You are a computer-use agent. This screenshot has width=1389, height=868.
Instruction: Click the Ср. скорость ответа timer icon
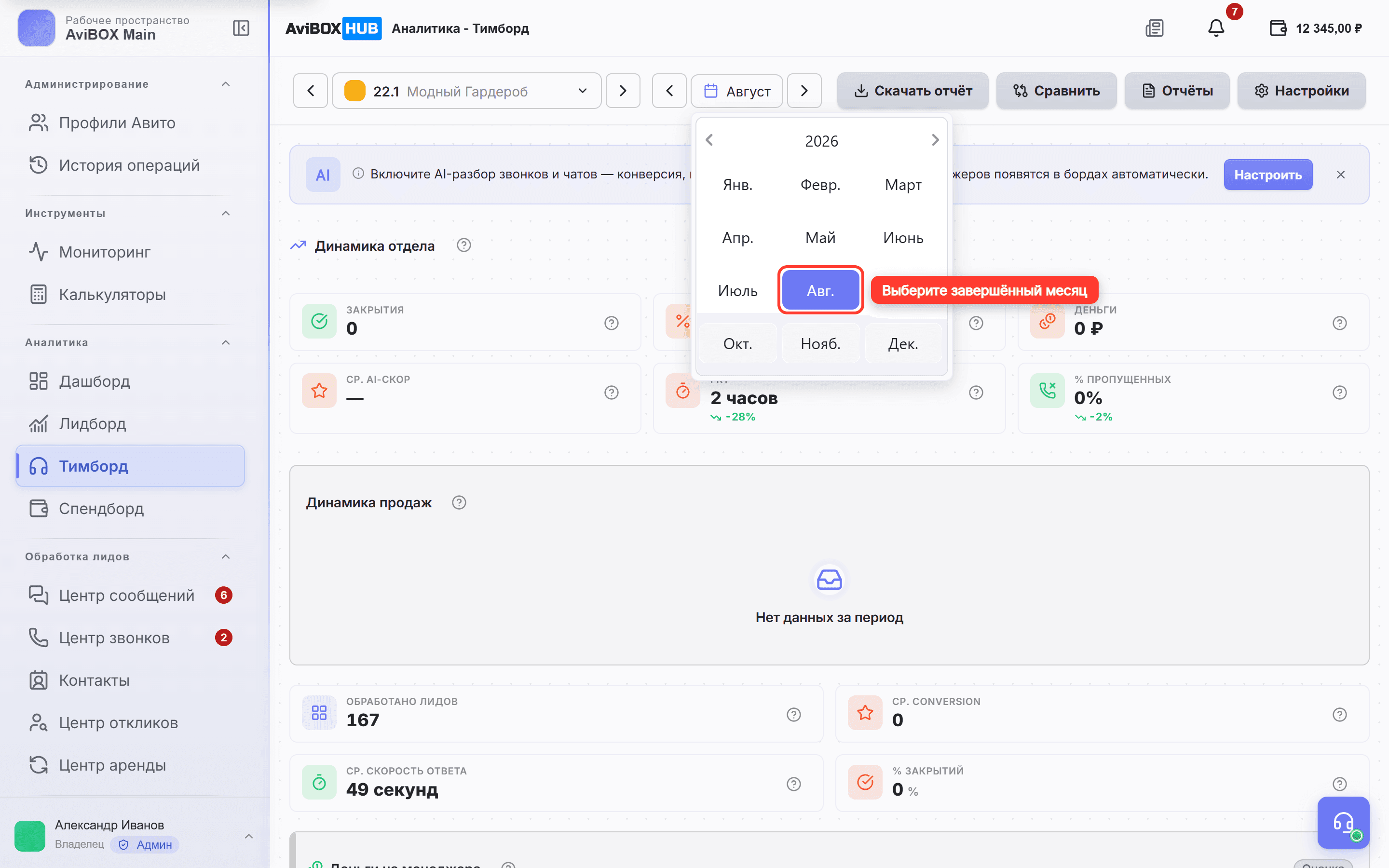point(320,783)
